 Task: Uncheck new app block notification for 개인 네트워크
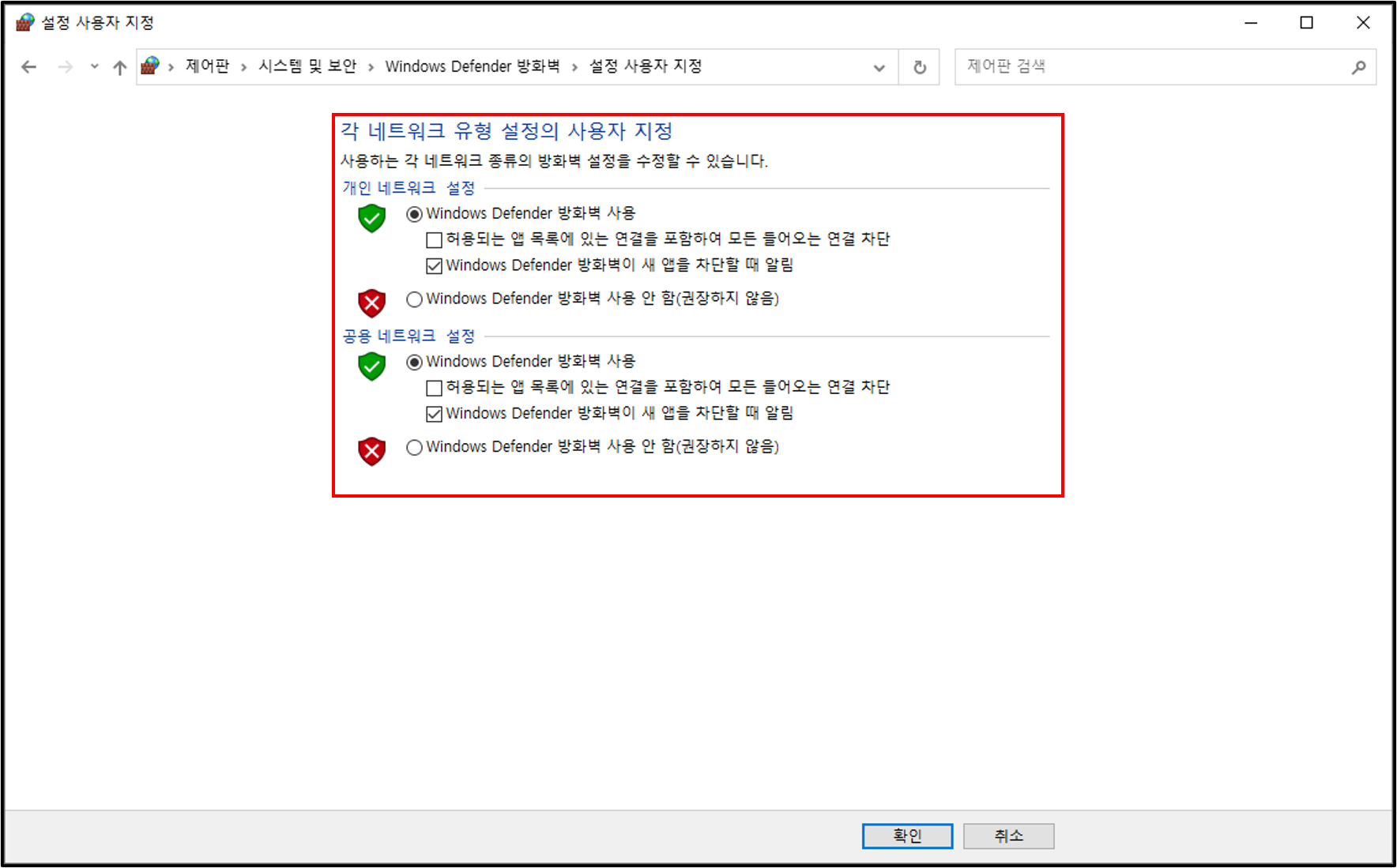[x=434, y=266]
